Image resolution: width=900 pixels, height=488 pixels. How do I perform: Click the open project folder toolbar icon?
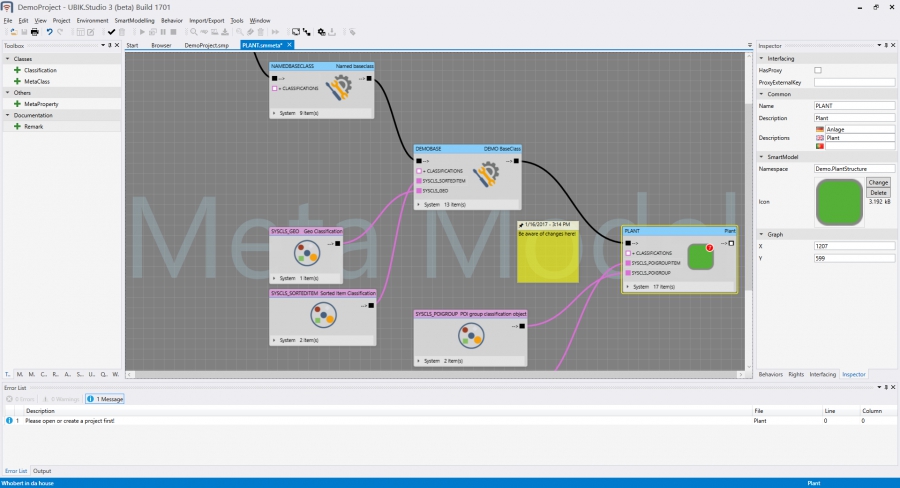pos(14,32)
